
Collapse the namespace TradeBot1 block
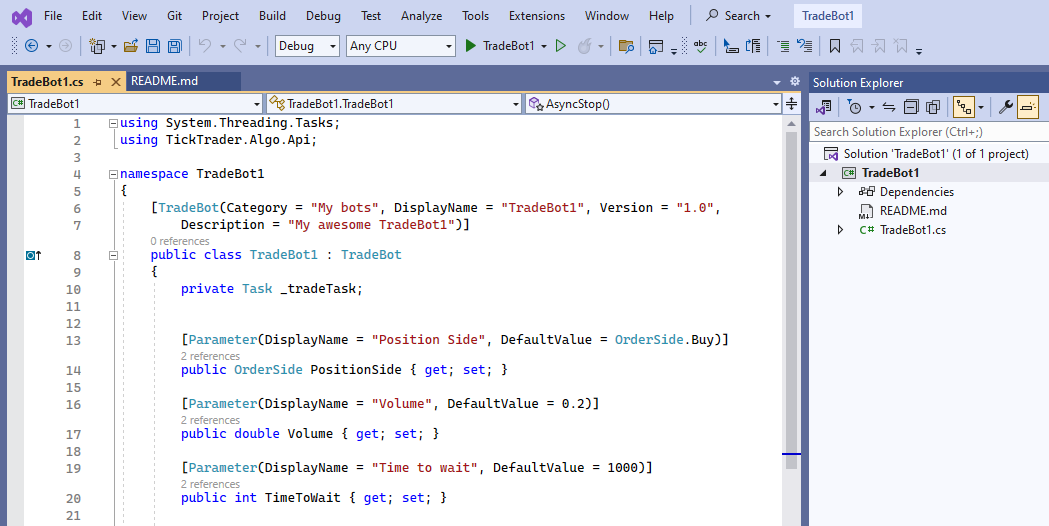tap(113, 174)
